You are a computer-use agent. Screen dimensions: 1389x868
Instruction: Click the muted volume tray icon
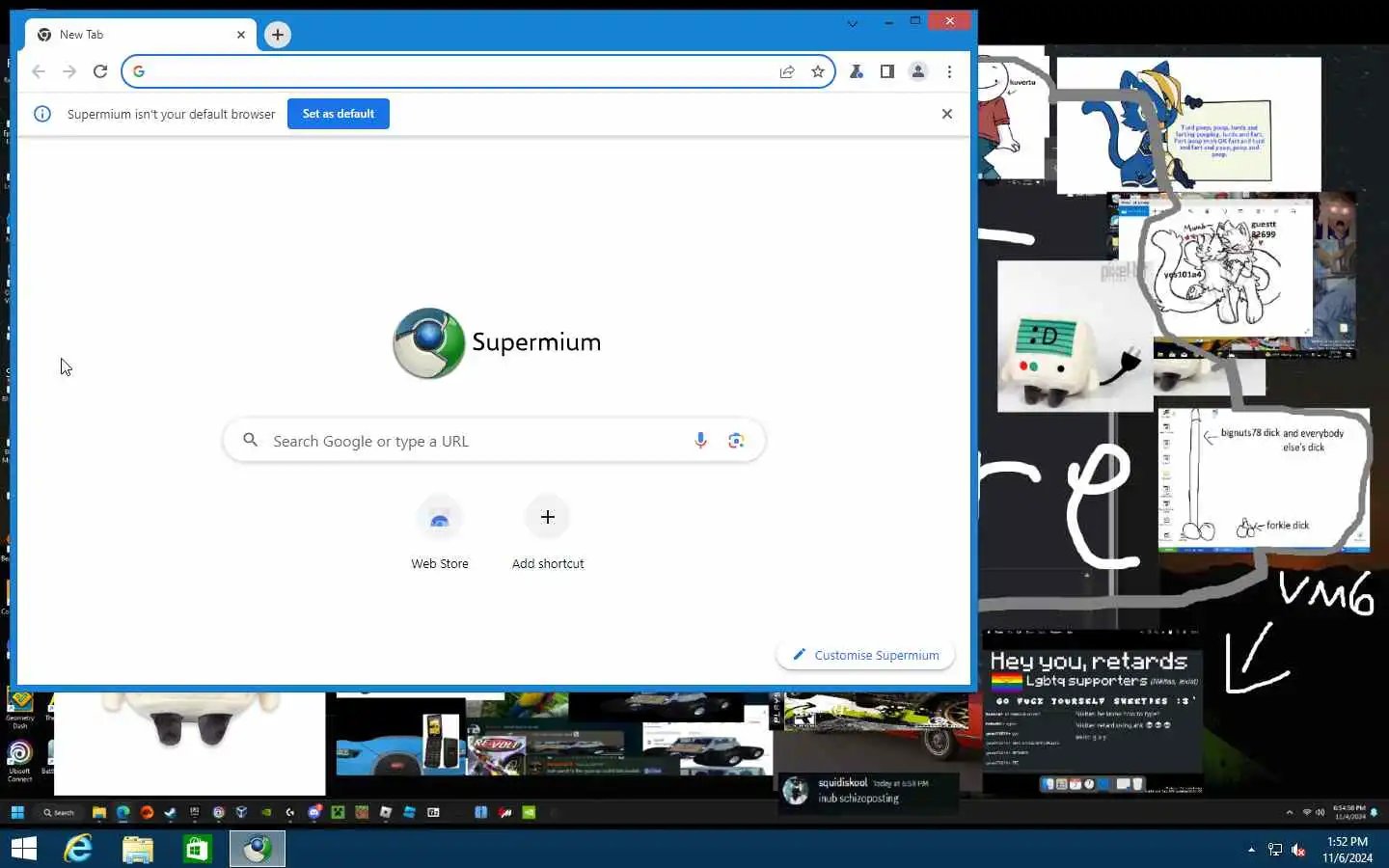pyautogui.click(x=1298, y=850)
